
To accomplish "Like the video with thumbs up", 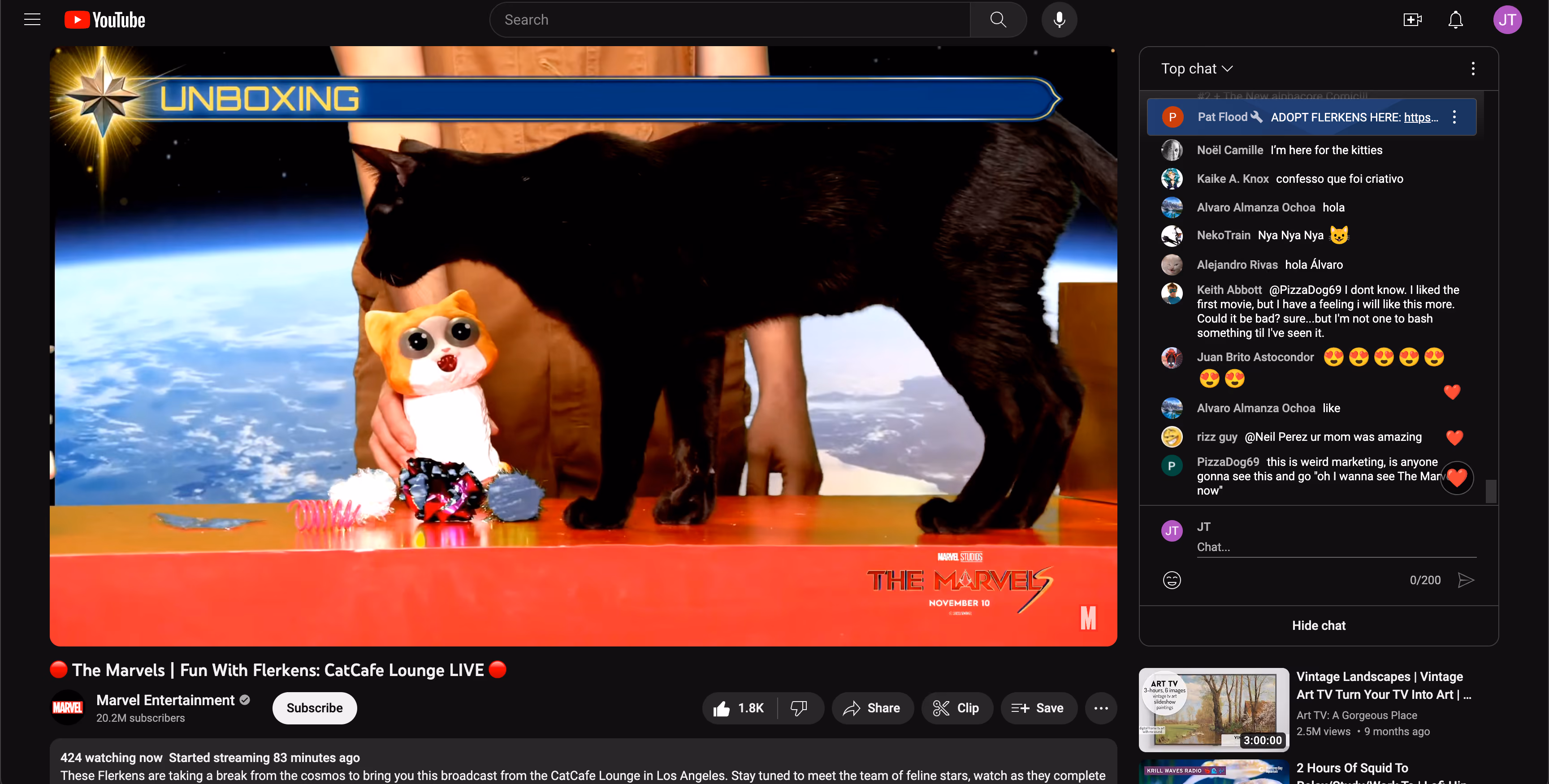I will 739,708.
